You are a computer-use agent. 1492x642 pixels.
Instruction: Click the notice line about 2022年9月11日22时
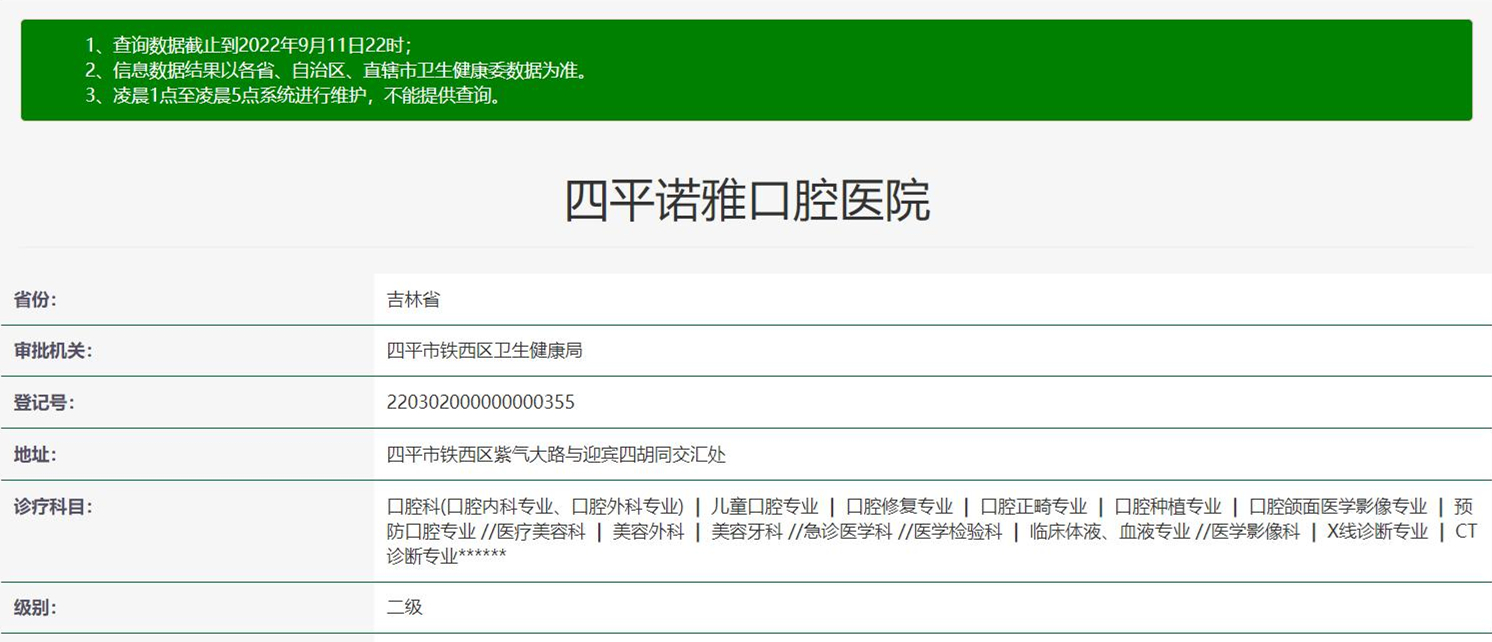(248, 45)
